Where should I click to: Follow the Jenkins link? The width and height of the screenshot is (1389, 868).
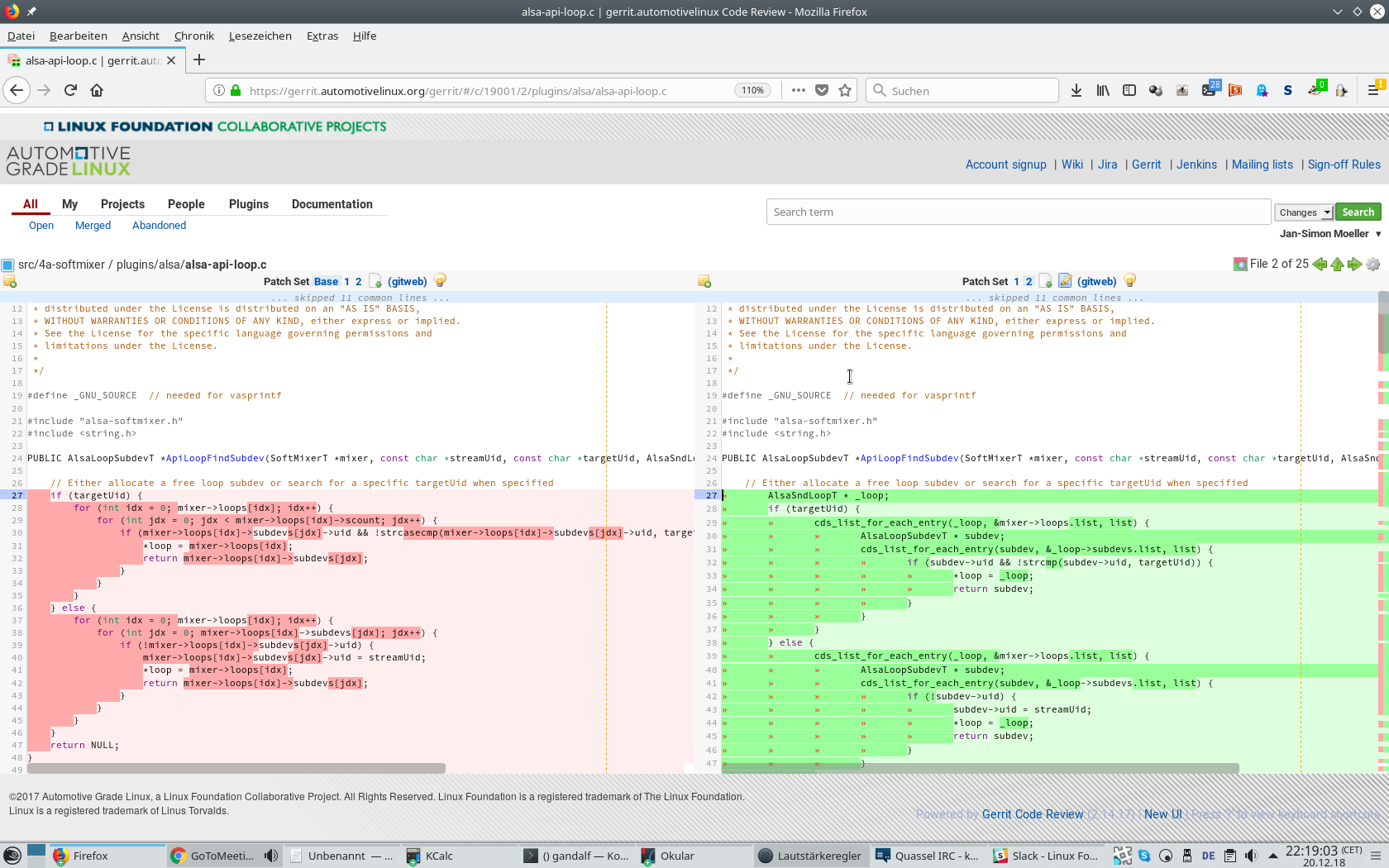(x=1196, y=165)
